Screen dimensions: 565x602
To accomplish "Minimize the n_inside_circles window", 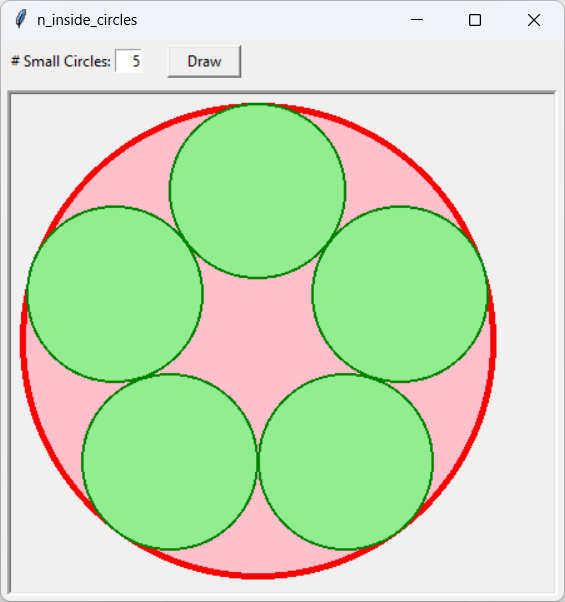I will [x=417, y=20].
